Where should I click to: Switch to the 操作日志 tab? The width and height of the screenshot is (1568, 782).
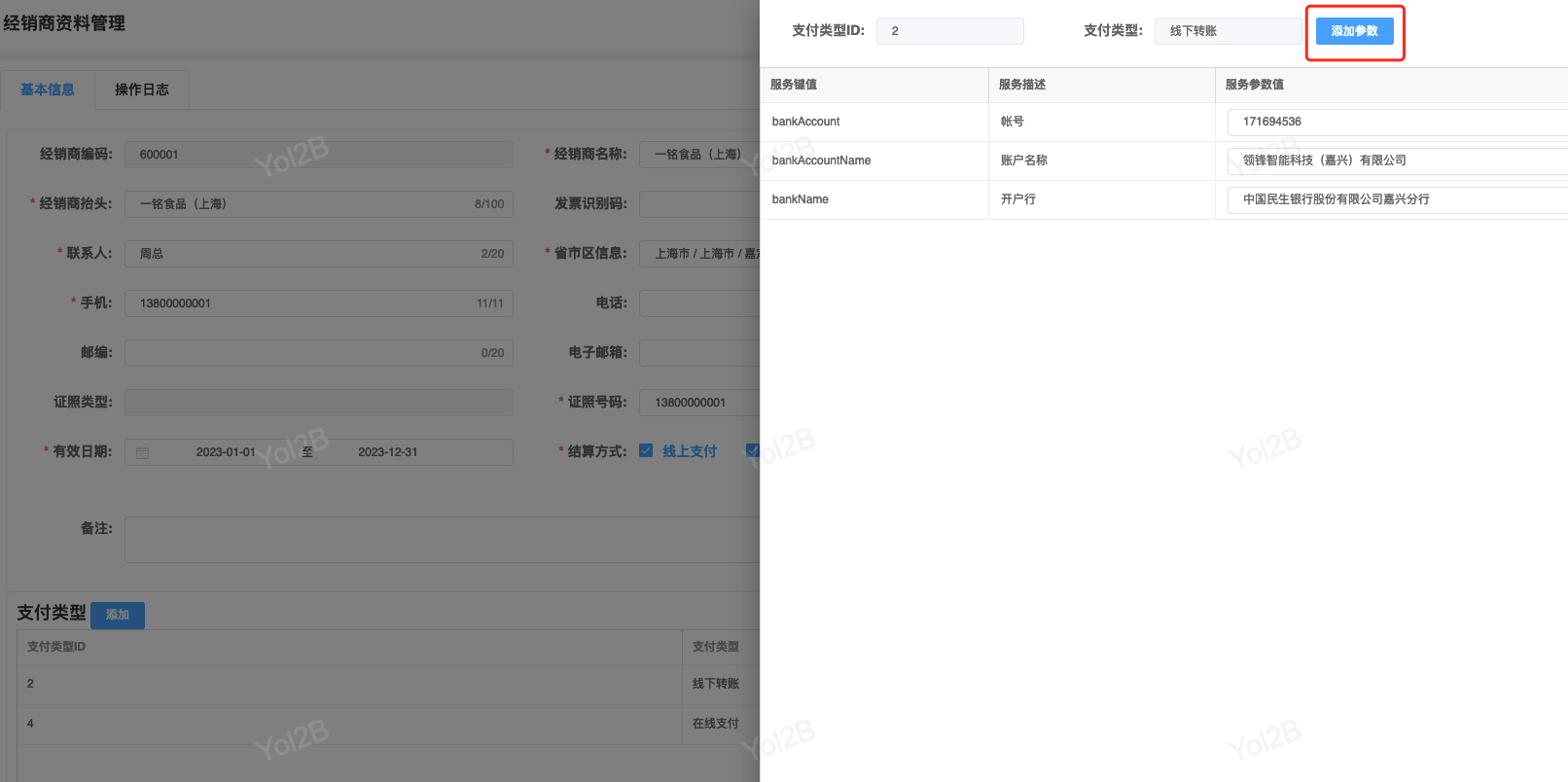click(142, 89)
